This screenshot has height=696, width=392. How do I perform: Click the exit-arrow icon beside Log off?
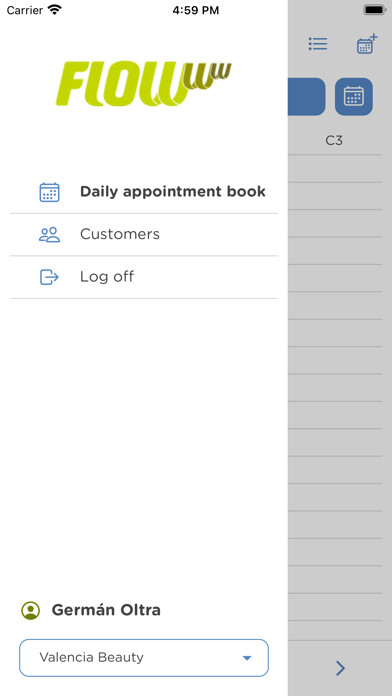49,277
